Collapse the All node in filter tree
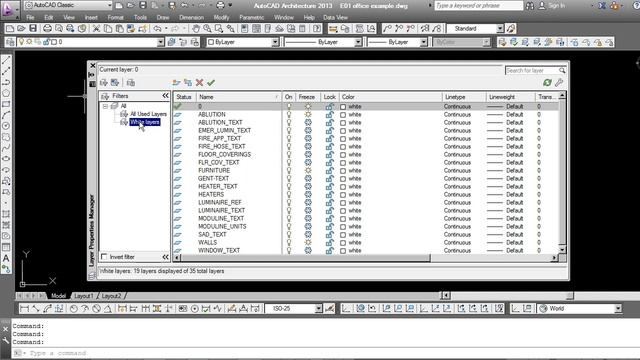The width and height of the screenshot is (640, 360). [x=105, y=106]
